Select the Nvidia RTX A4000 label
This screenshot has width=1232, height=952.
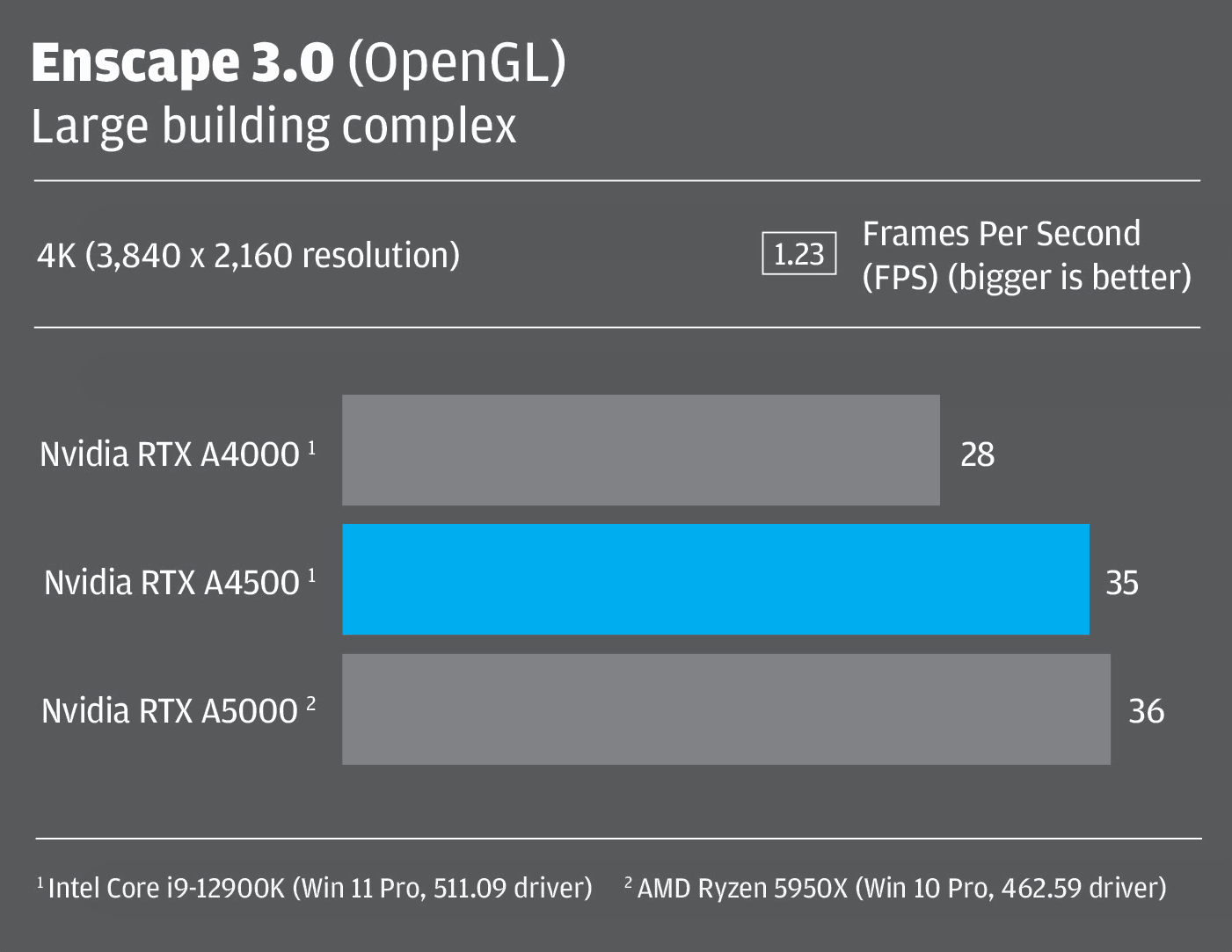click(x=170, y=454)
